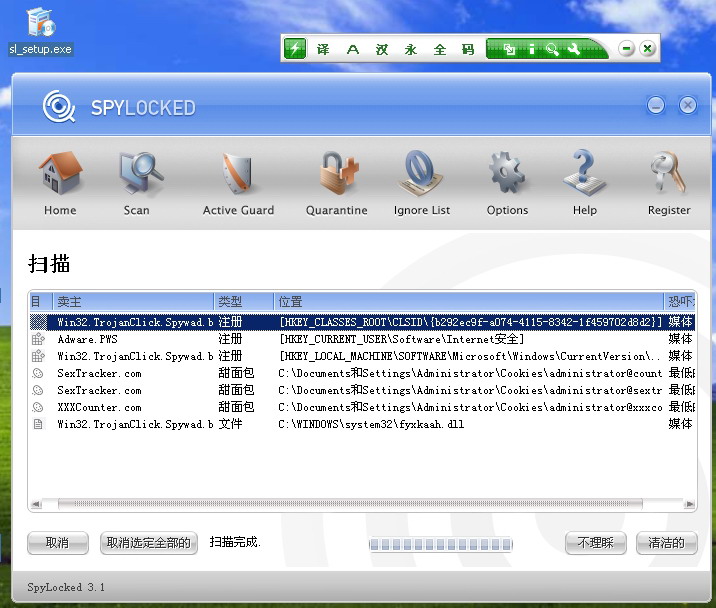716x608 pixels.
Task: Open the Help question mark icon
Action: point(584,173)
